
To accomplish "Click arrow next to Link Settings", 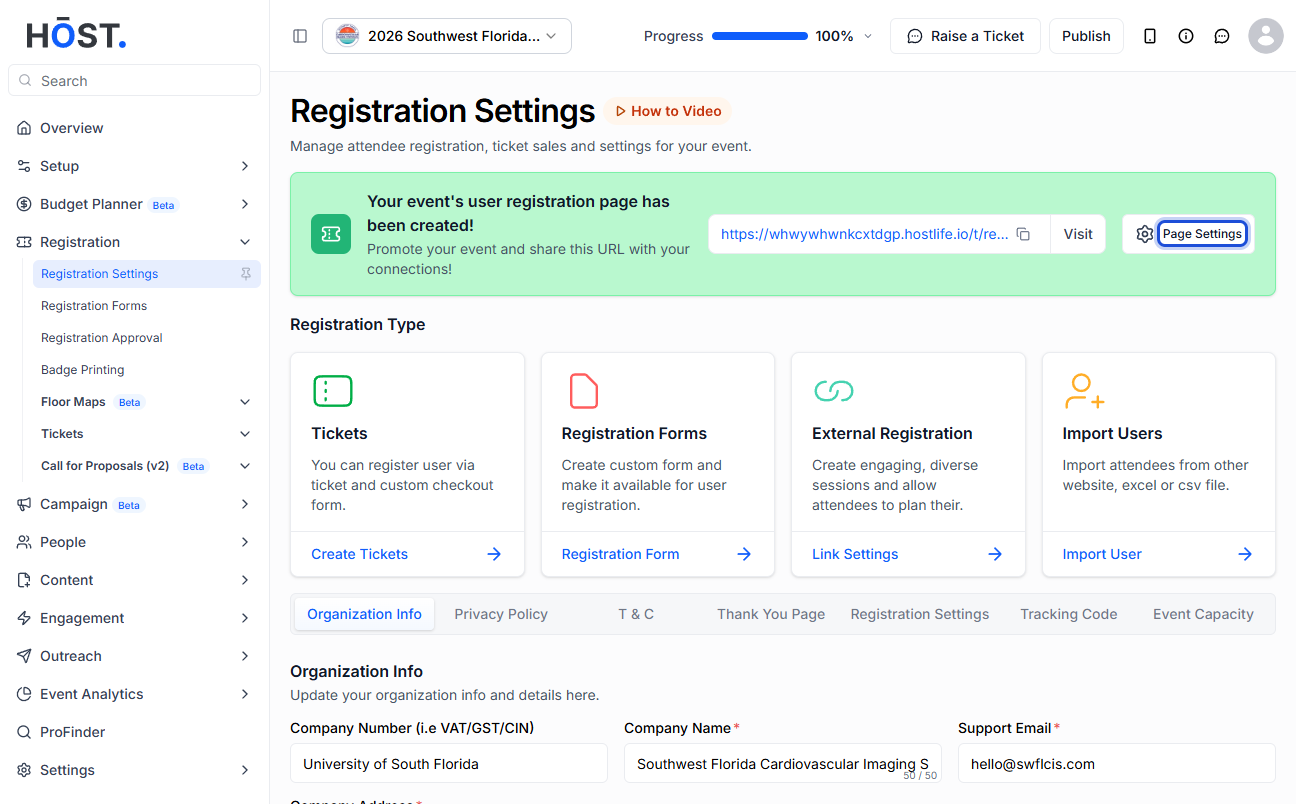I will pos(995,554).
